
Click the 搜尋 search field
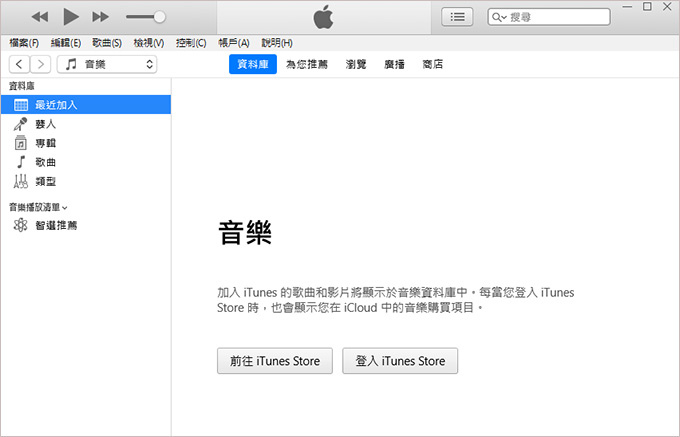[x=549, y=17]
